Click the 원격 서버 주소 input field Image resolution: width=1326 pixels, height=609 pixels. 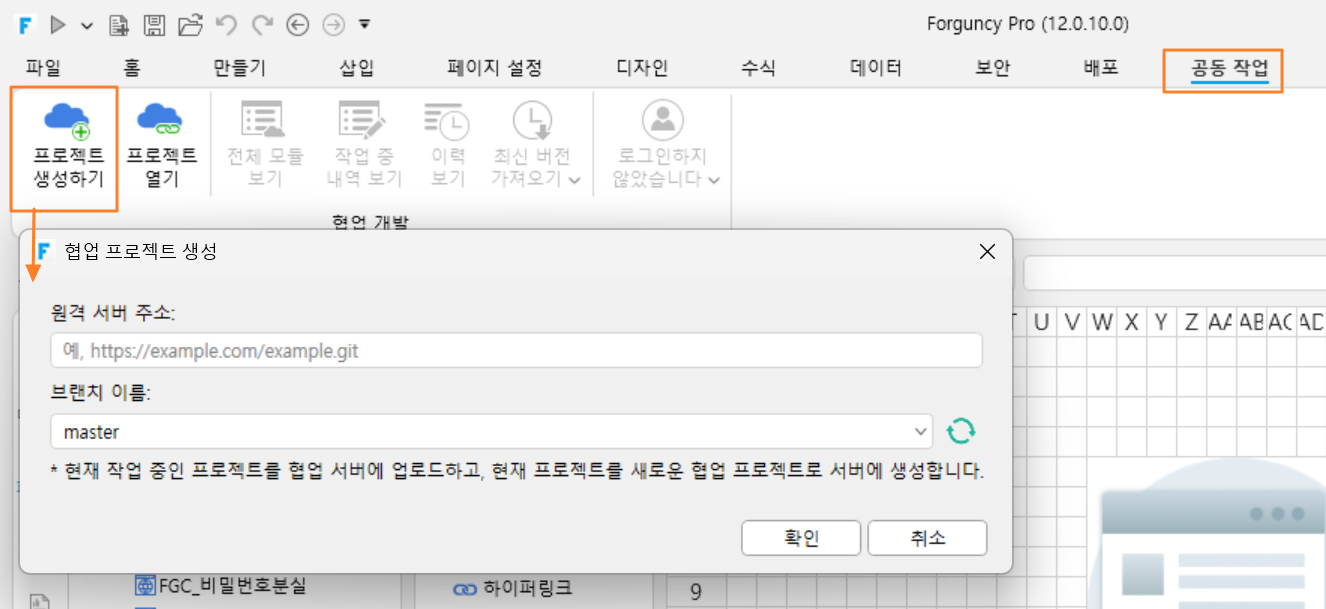(x=516, y=351)
